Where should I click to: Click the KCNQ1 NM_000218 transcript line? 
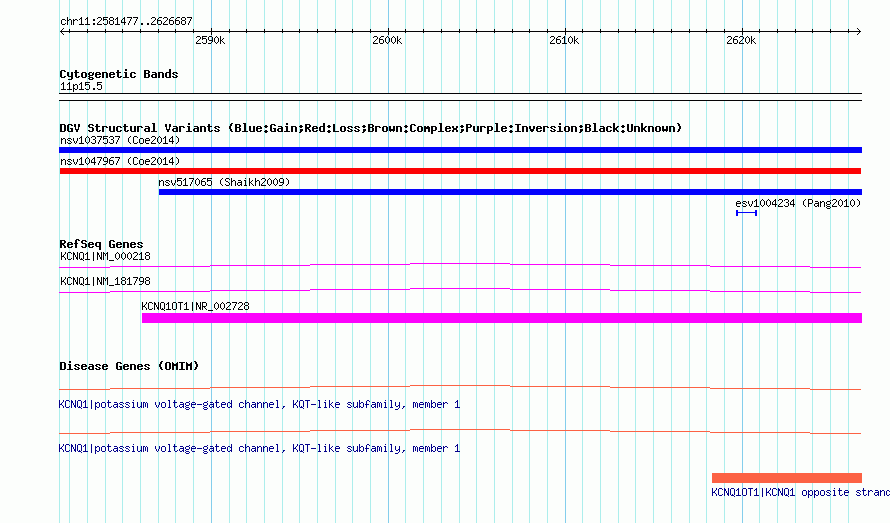pyautogui.click(x=460, y=265)
